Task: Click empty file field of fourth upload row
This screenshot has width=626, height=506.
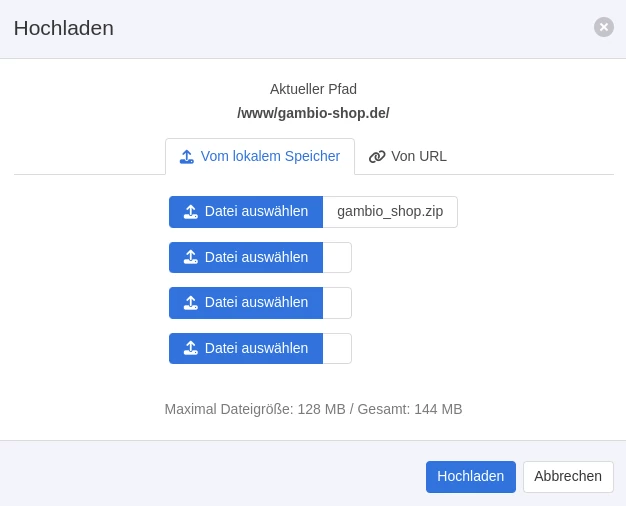Action: 337,349
